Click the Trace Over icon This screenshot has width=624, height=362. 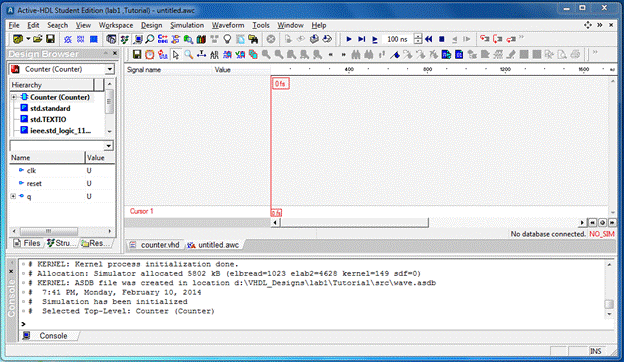pos(497,39)
